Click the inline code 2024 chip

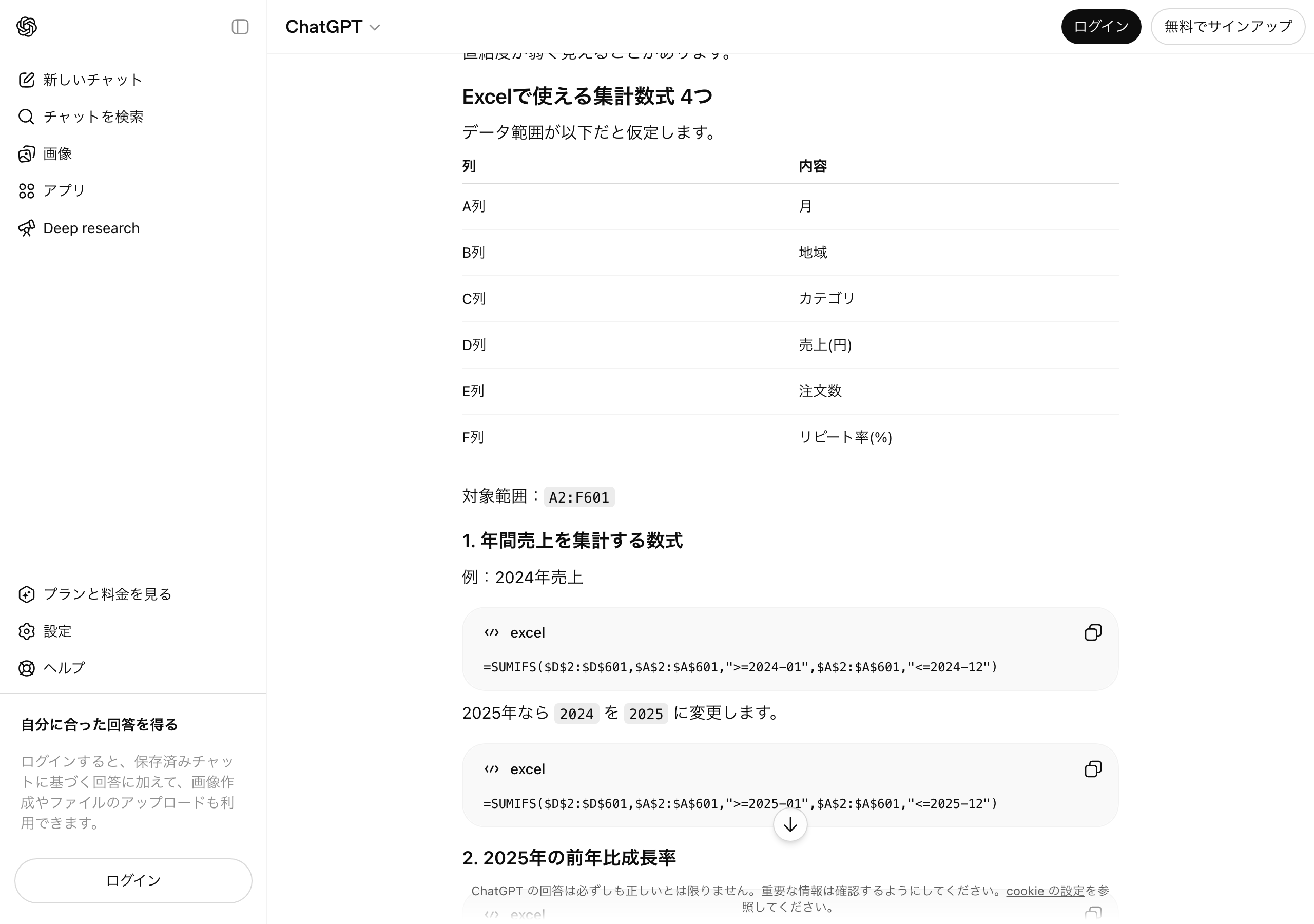(576, 714)
